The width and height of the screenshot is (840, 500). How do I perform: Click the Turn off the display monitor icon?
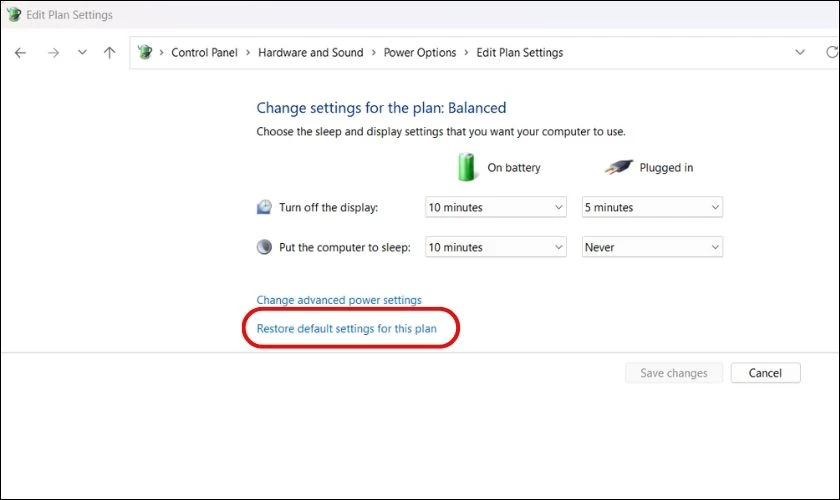click(264, 207)
